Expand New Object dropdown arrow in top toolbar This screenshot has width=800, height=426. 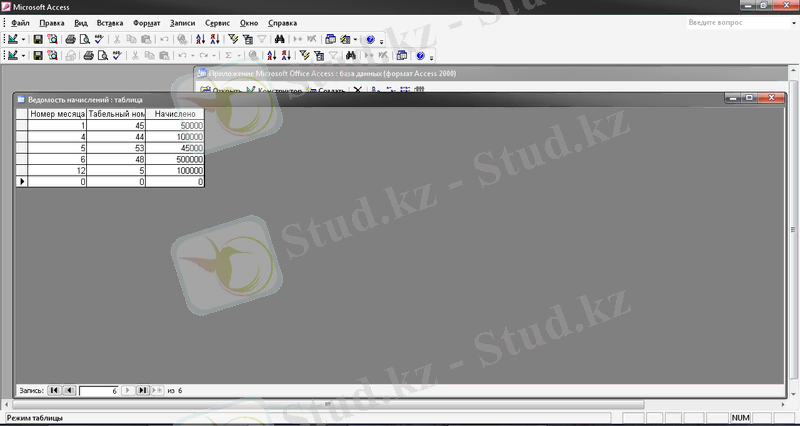click(x=355, y=39)
